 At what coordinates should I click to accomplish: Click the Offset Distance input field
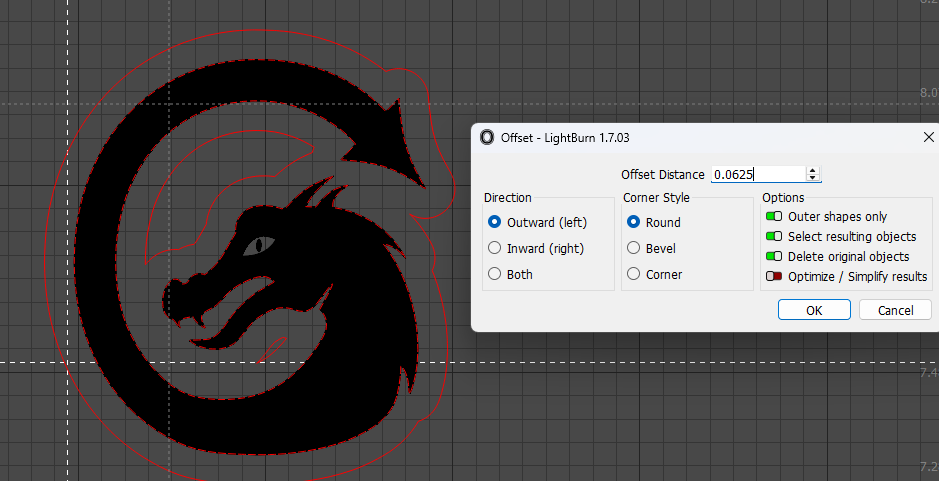point(757,174)
